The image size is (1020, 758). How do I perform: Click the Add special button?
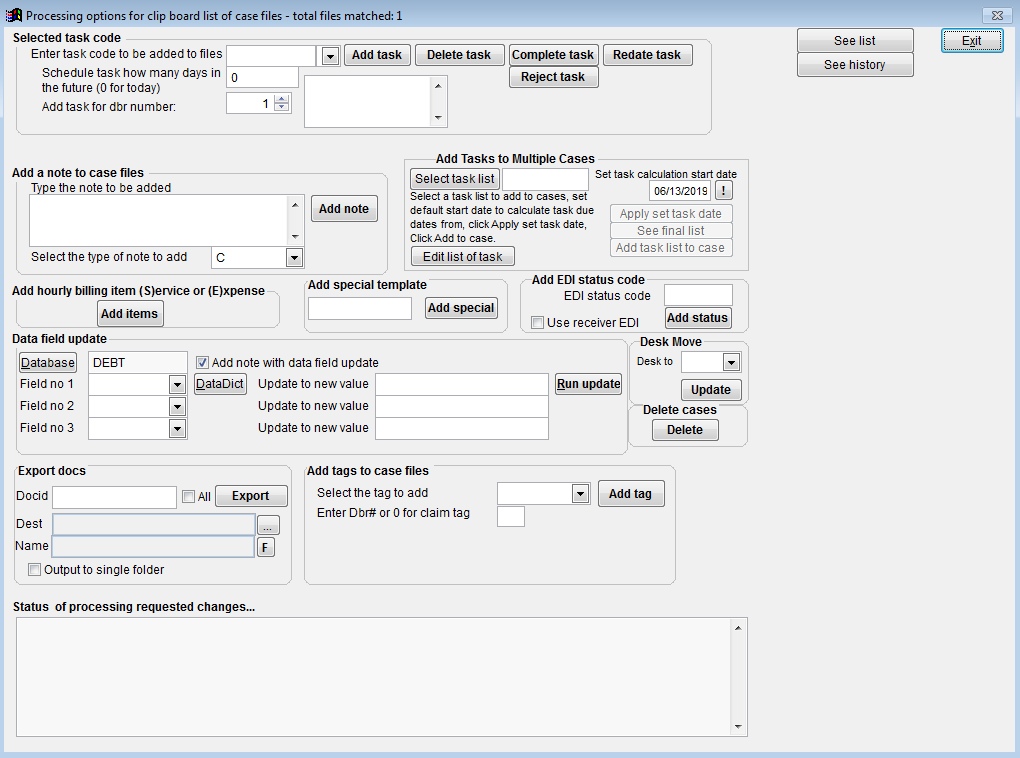(x=461, y=308)
